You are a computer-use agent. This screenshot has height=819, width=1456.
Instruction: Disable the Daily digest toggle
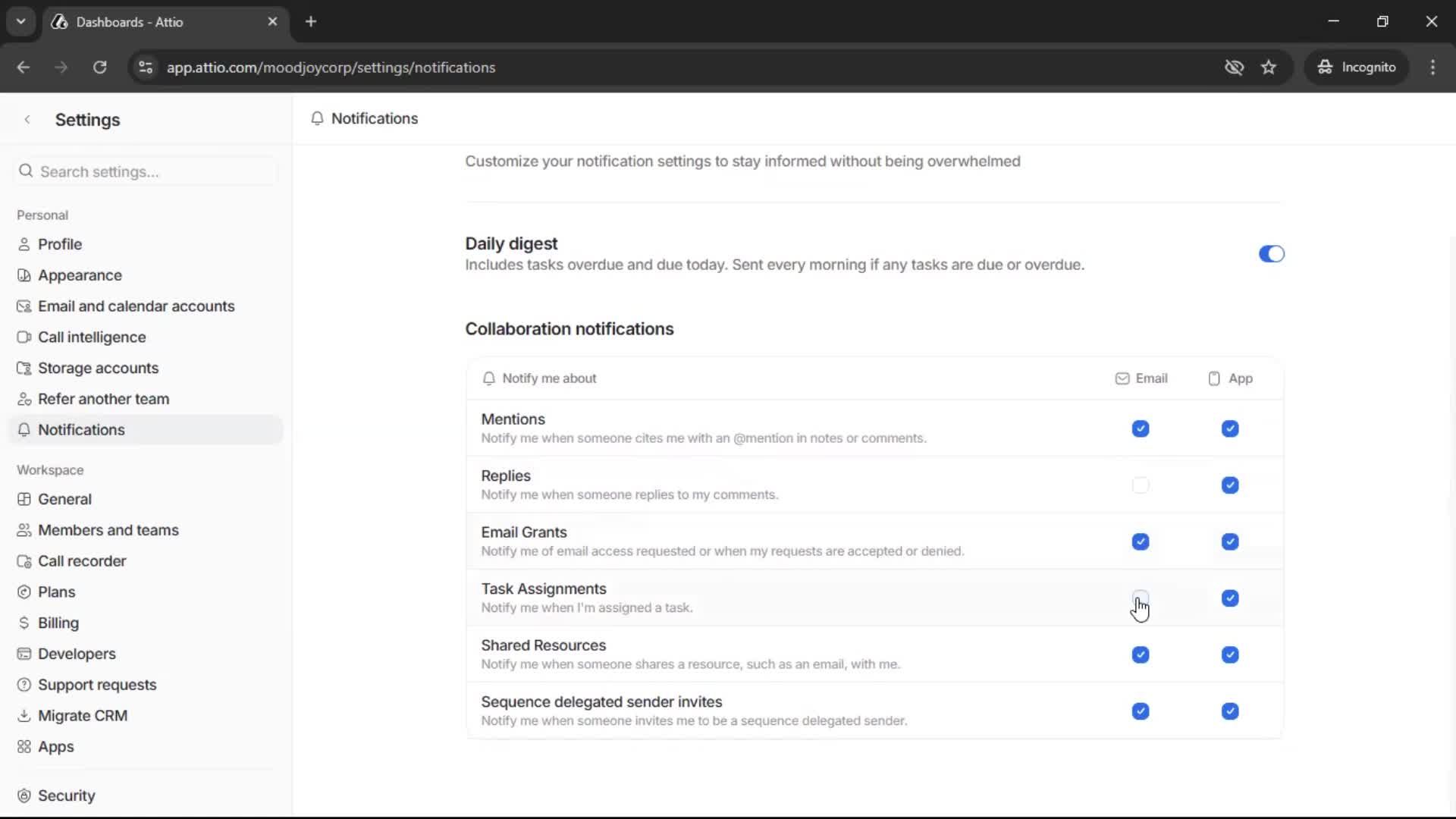[x=1271, y=253]
